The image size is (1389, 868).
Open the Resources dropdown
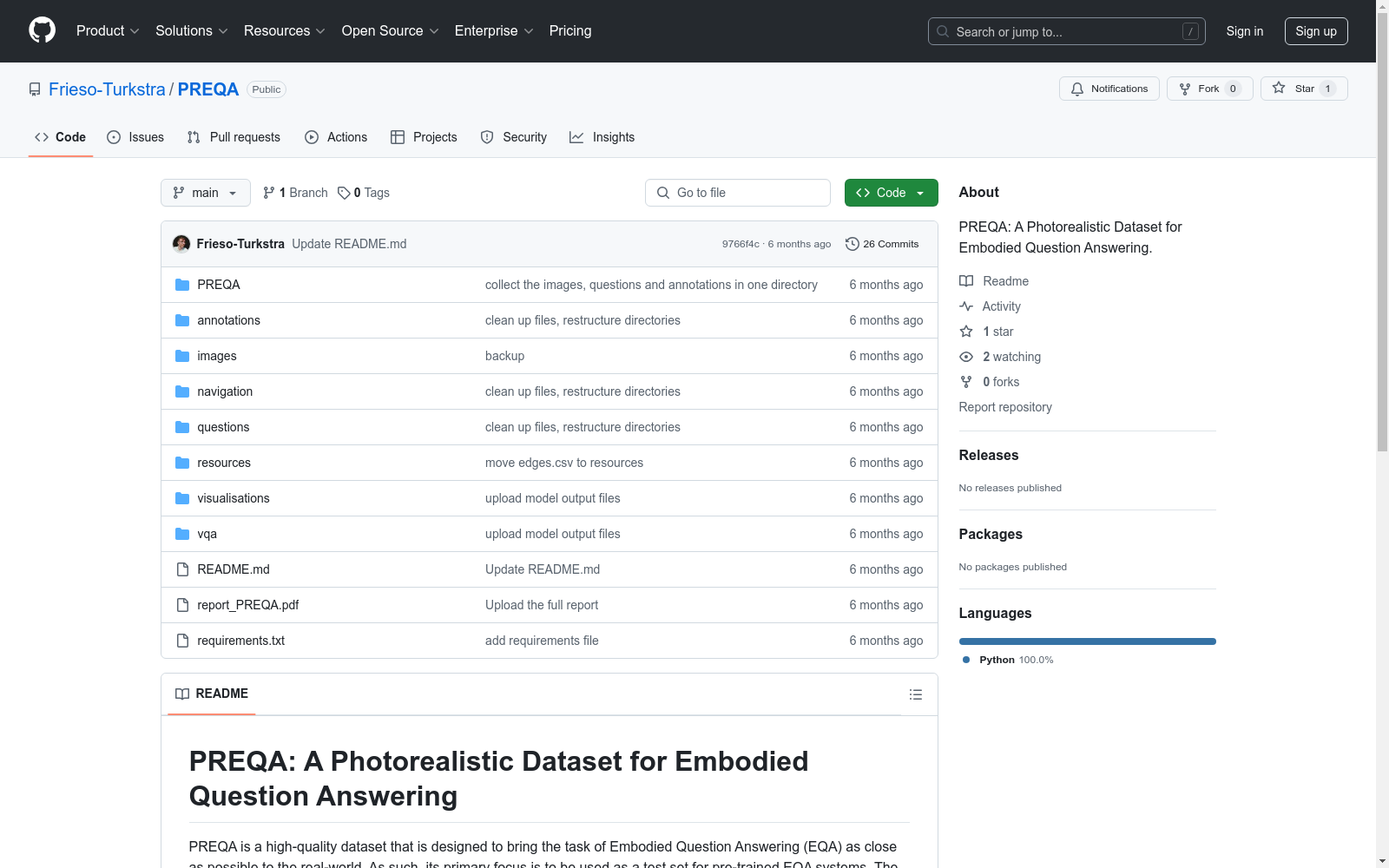[285, 30]
